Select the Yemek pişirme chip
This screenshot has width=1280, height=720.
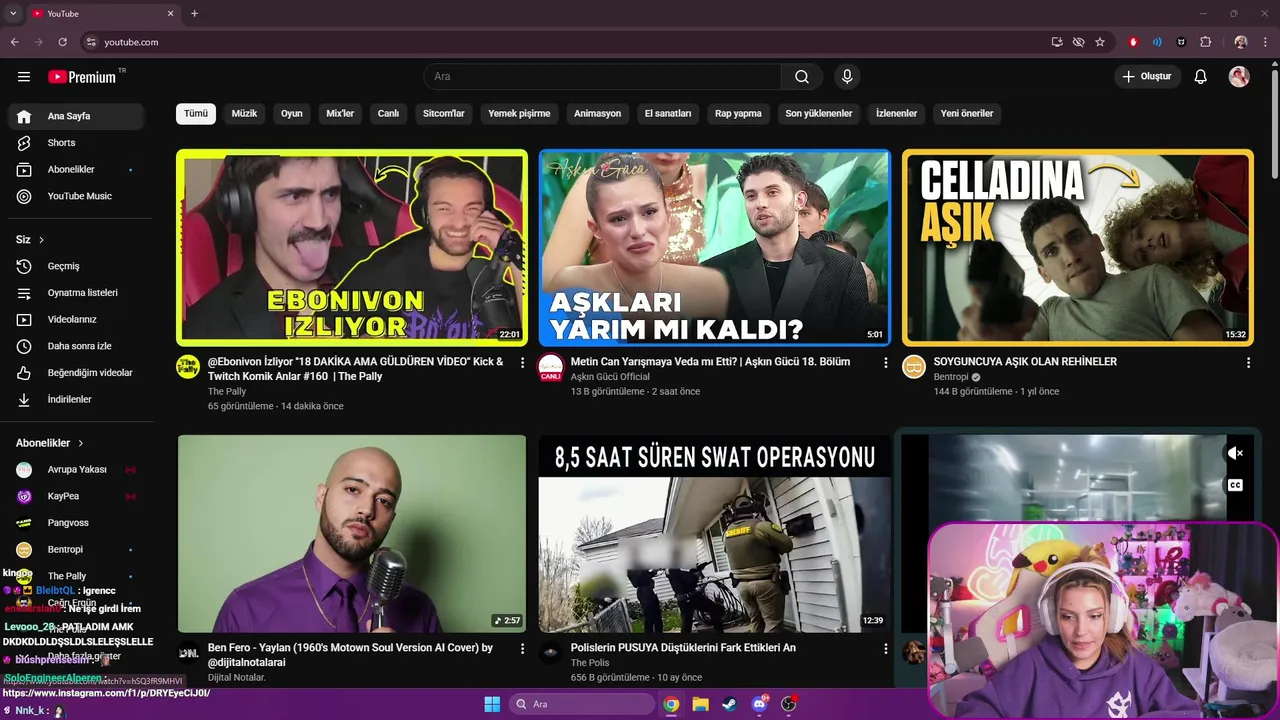519,114
